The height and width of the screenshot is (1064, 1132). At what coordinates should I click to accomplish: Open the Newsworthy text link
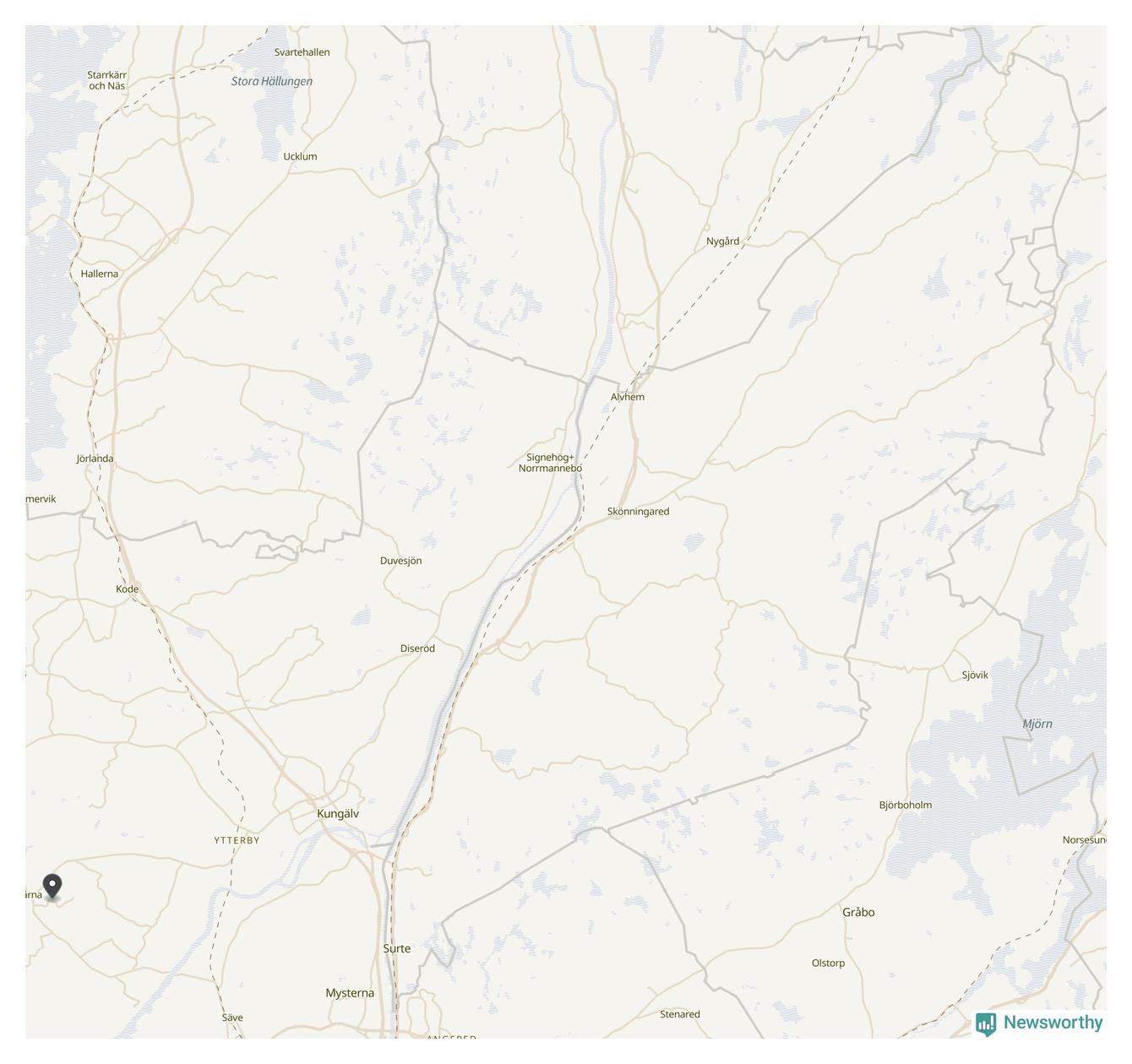point(1053,1023)
